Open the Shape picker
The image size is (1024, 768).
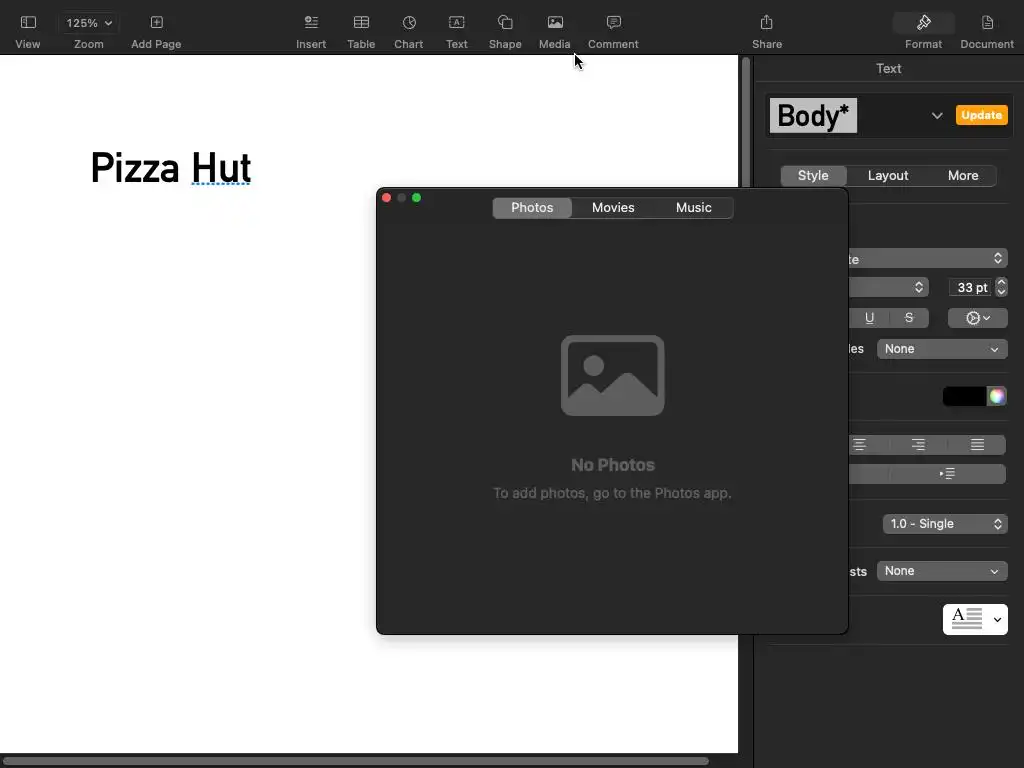point(505,23)
